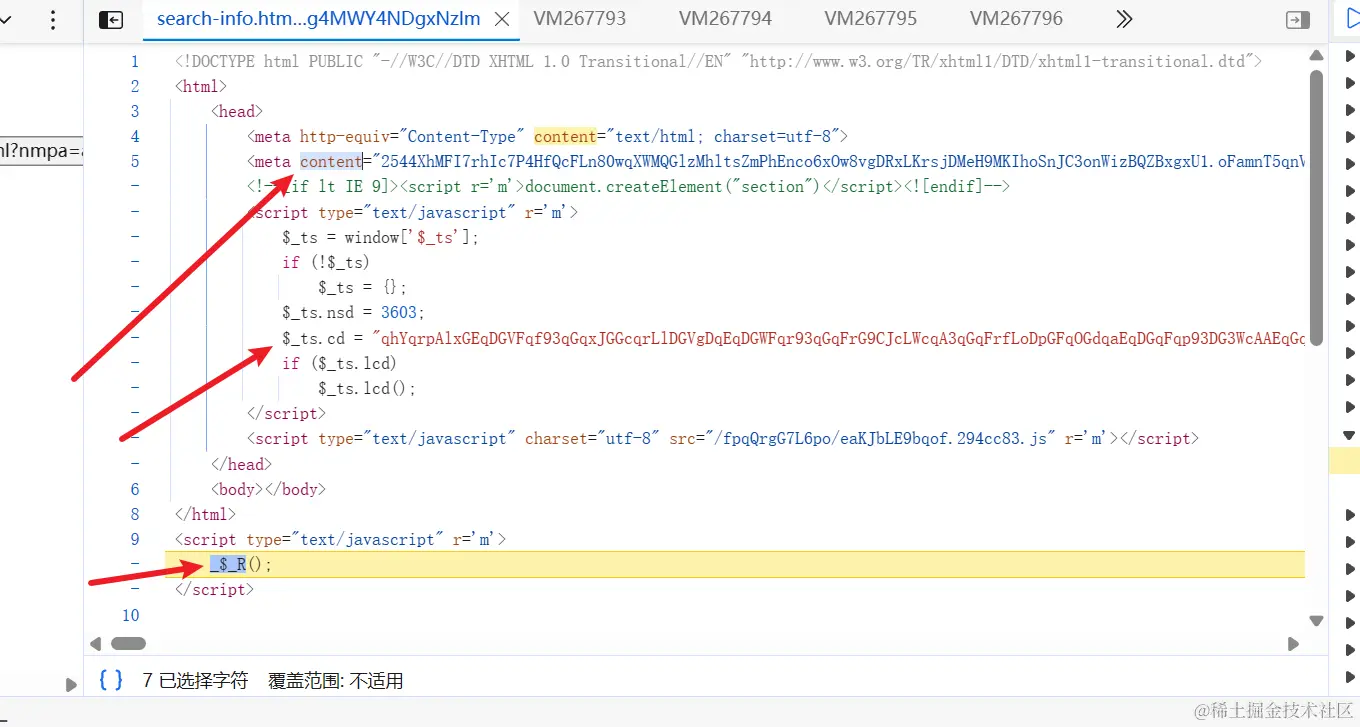1360x727 pixels.
Task: Click the "$_ts = window['$_ts'];" line
Action: (381, 237)
